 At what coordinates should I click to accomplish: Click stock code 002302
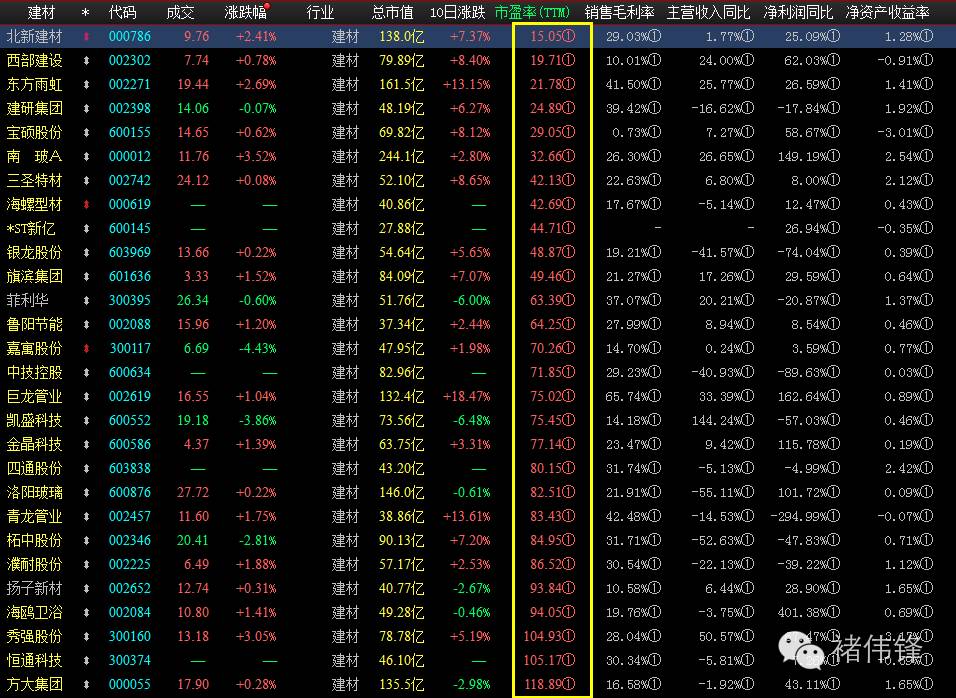pyautogui.click(x=130, y=61)
